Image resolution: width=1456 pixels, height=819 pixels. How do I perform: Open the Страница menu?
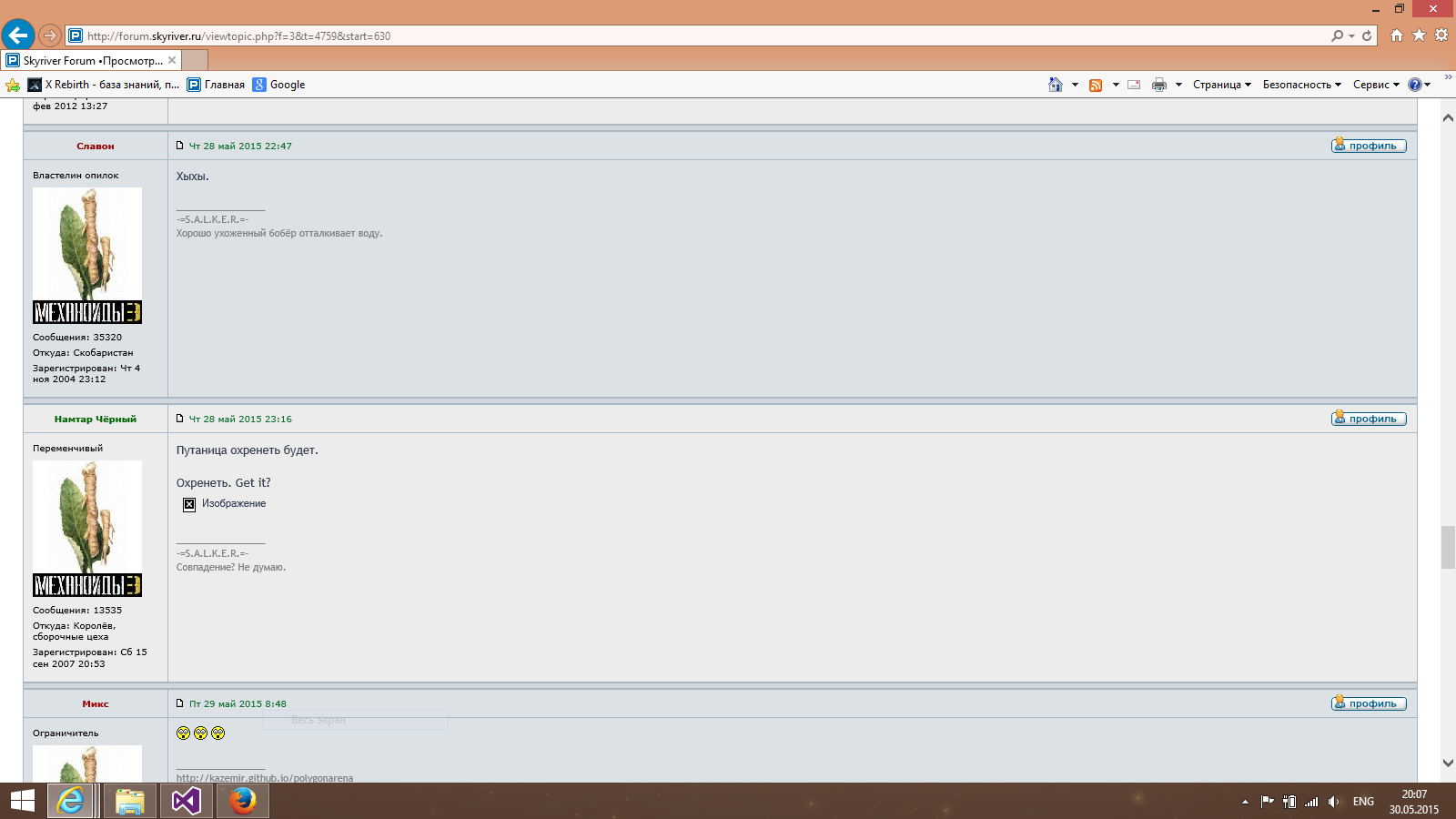pos(1222,85)
